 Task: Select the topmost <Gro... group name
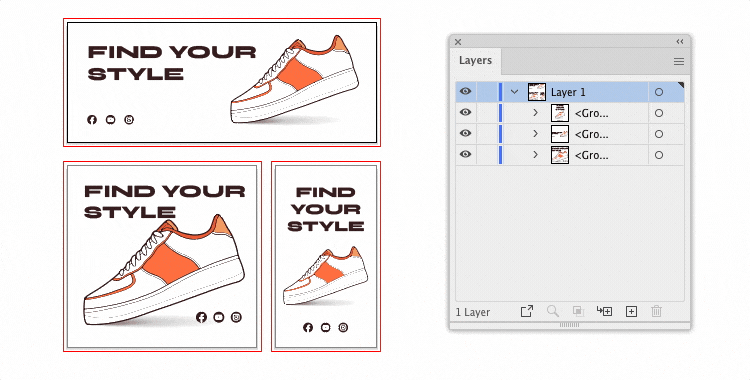(x=592, y=113)
